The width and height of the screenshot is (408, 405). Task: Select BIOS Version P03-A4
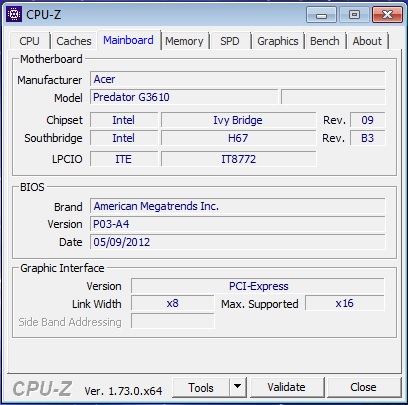point(237,224)
